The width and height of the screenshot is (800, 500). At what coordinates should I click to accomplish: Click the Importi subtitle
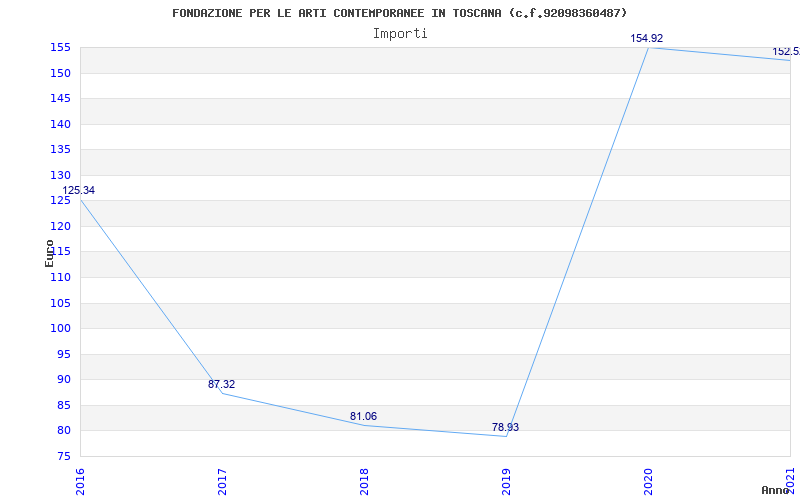(x=400, y=34)
